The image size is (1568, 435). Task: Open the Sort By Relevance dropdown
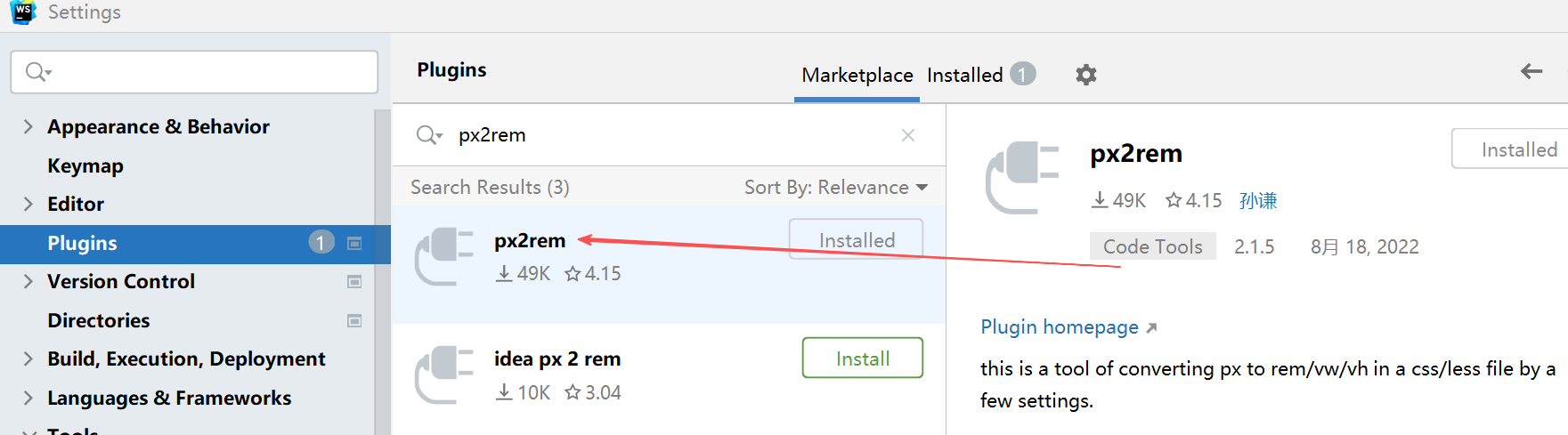836,187
